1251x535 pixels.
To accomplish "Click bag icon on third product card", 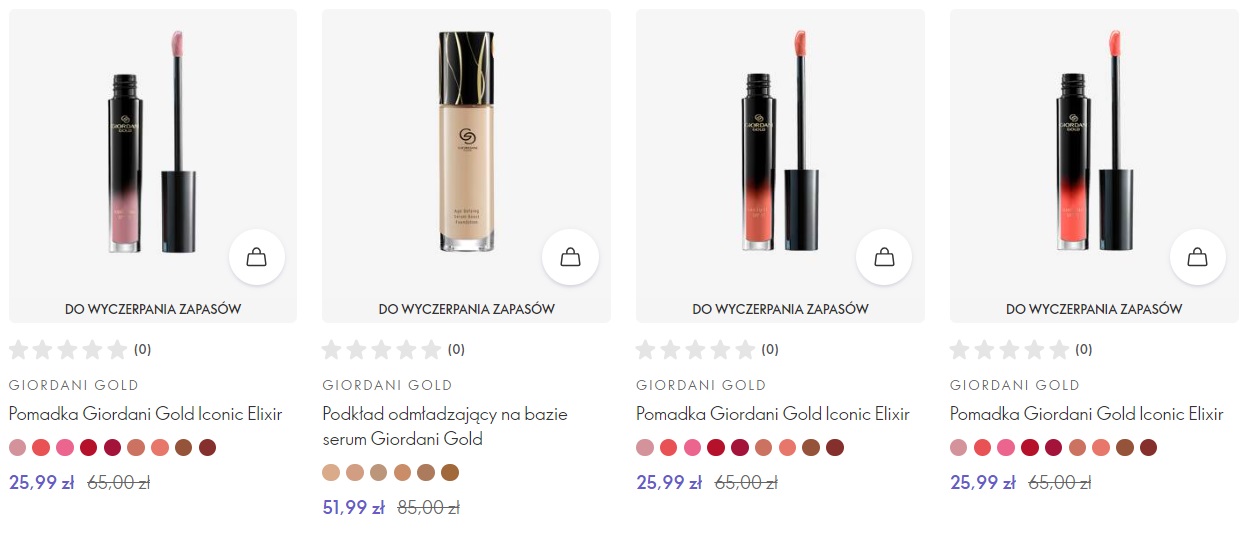I will click(x=884, y=257).
